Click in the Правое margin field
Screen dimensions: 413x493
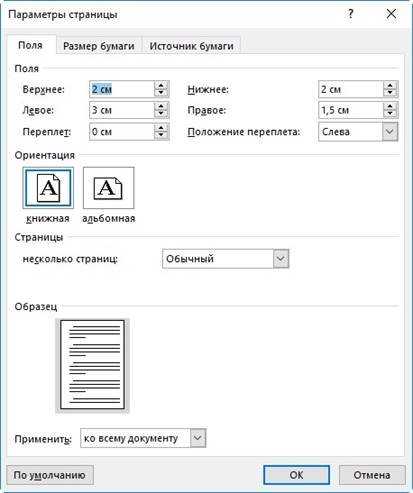350,110
